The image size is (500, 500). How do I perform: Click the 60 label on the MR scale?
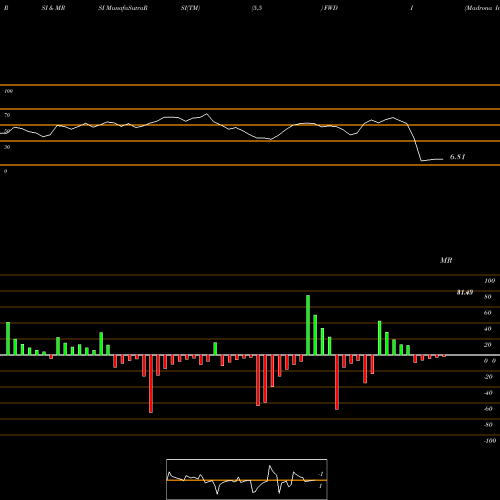point(488,313)
